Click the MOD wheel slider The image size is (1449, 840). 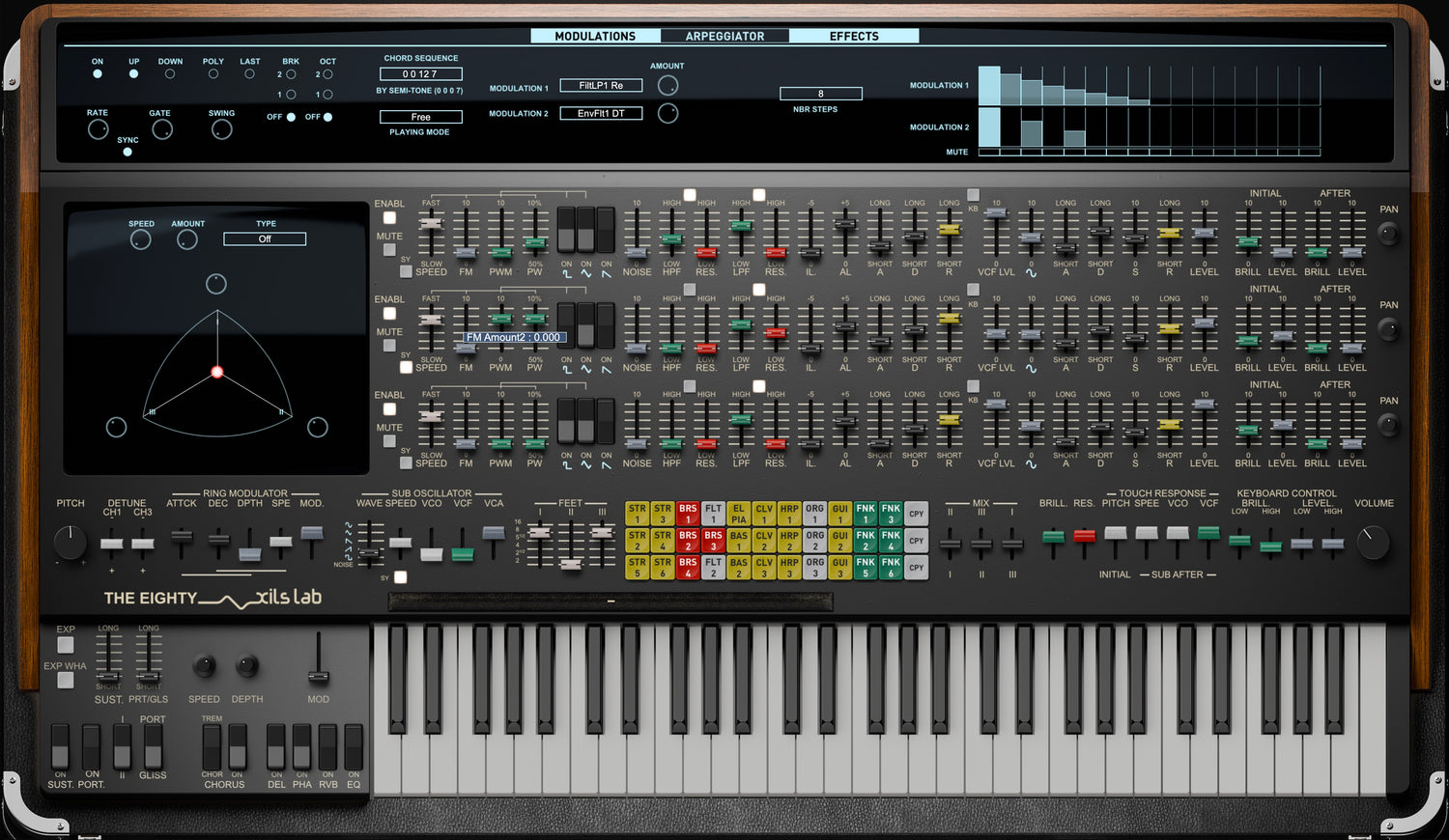[318, 674]
